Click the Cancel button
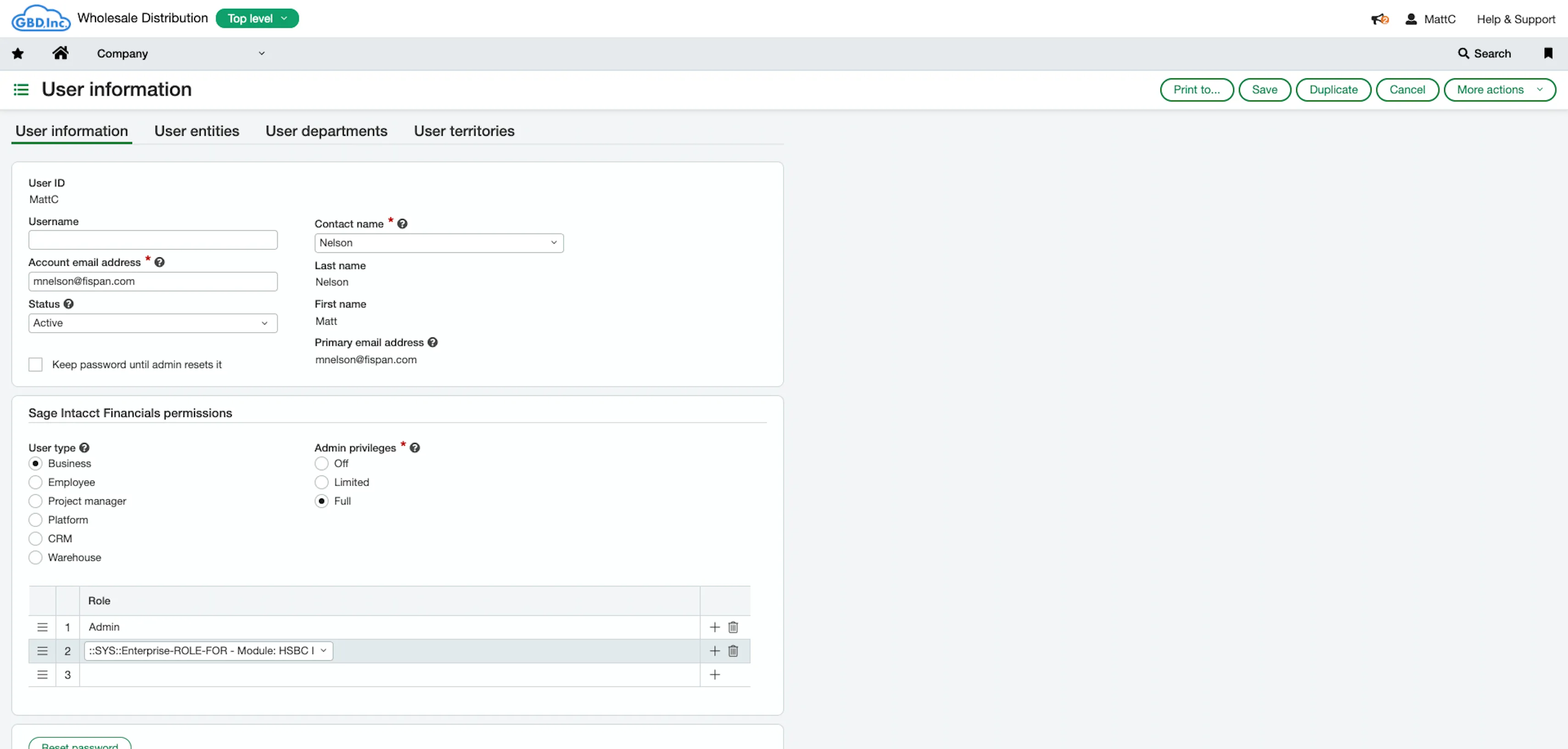 [x=1407, y=89]
